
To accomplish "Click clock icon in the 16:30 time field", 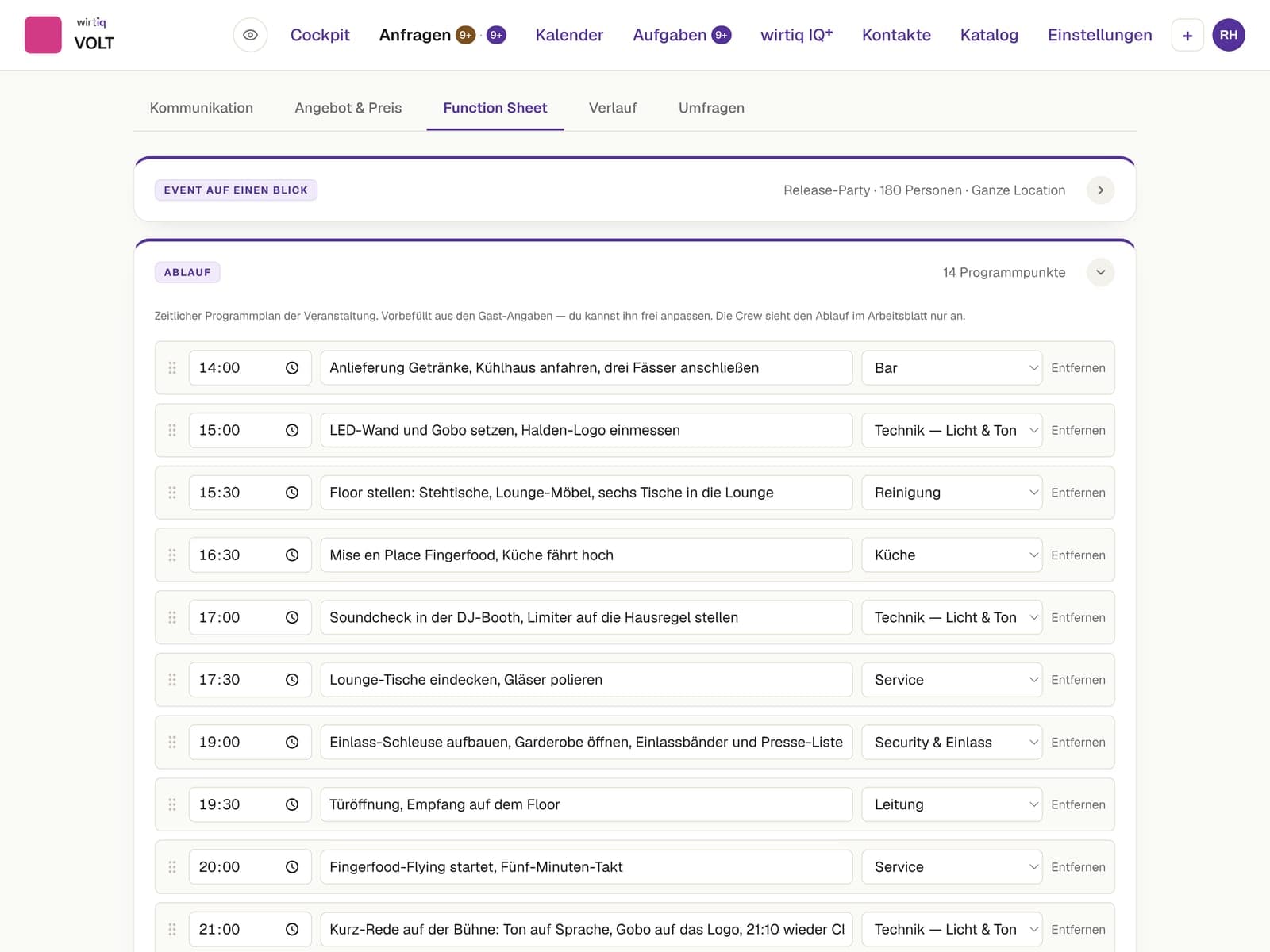I will point(292,555).
